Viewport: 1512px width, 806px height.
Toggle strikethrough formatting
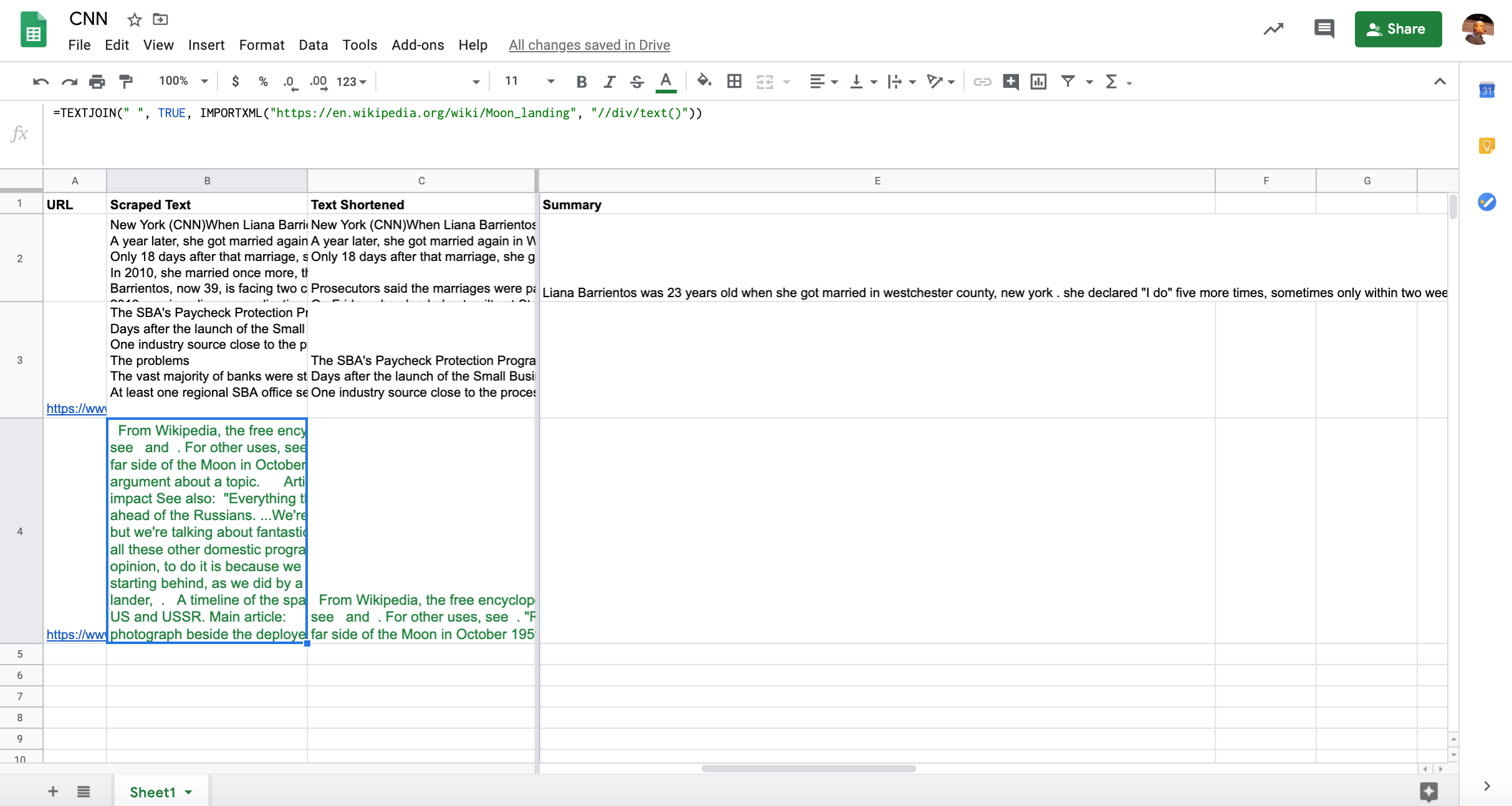click(x=637, y=82)
